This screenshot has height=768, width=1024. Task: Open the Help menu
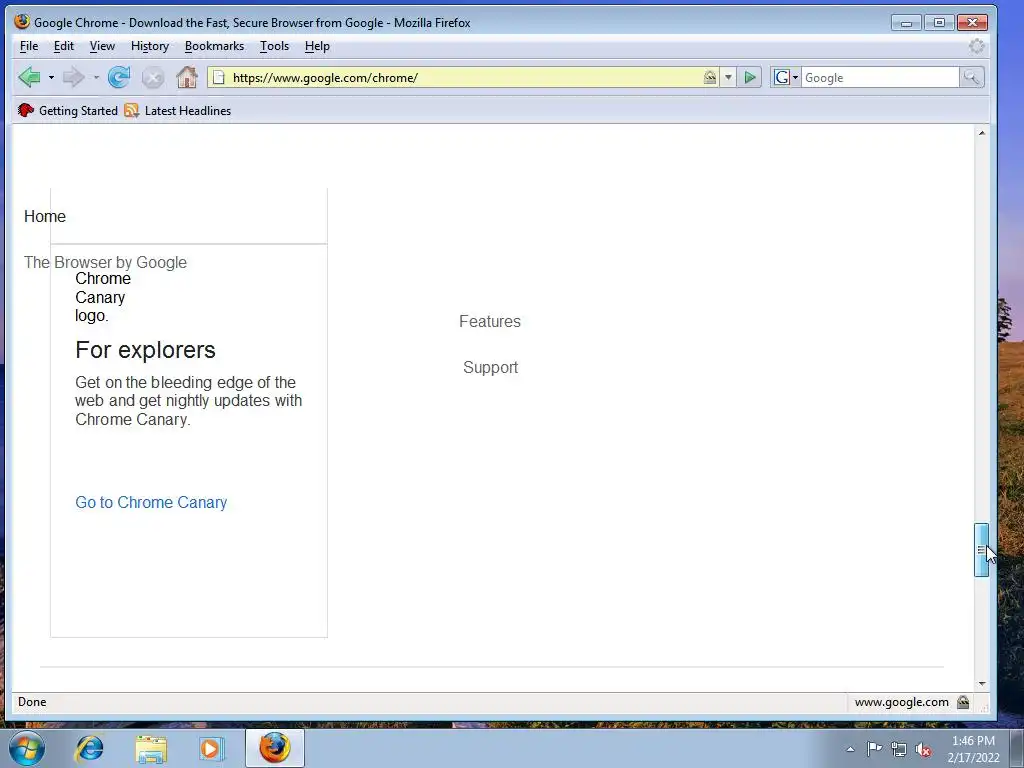317,46
